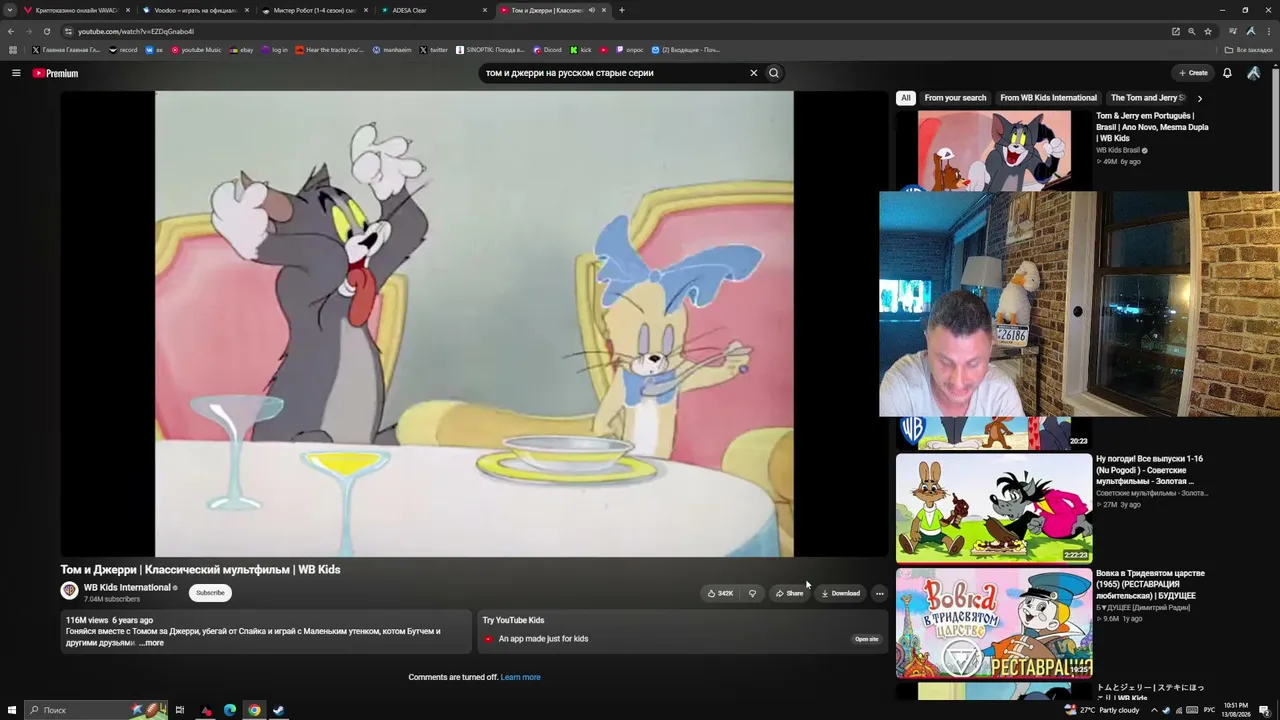Clear the YouTube search query
The image size is (1280, 720).
[x=754, y=73]
